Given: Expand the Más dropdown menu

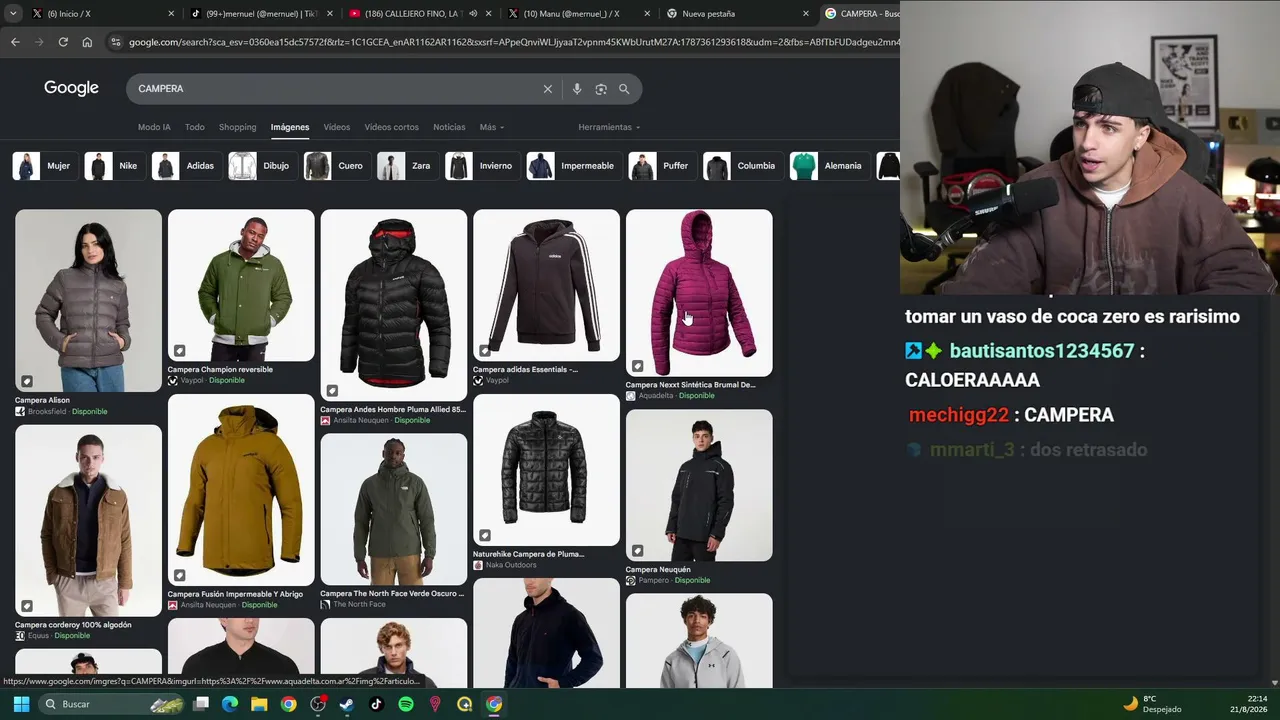Looking at the screenshot, I should pyautogui.click(x=491, y=127).
